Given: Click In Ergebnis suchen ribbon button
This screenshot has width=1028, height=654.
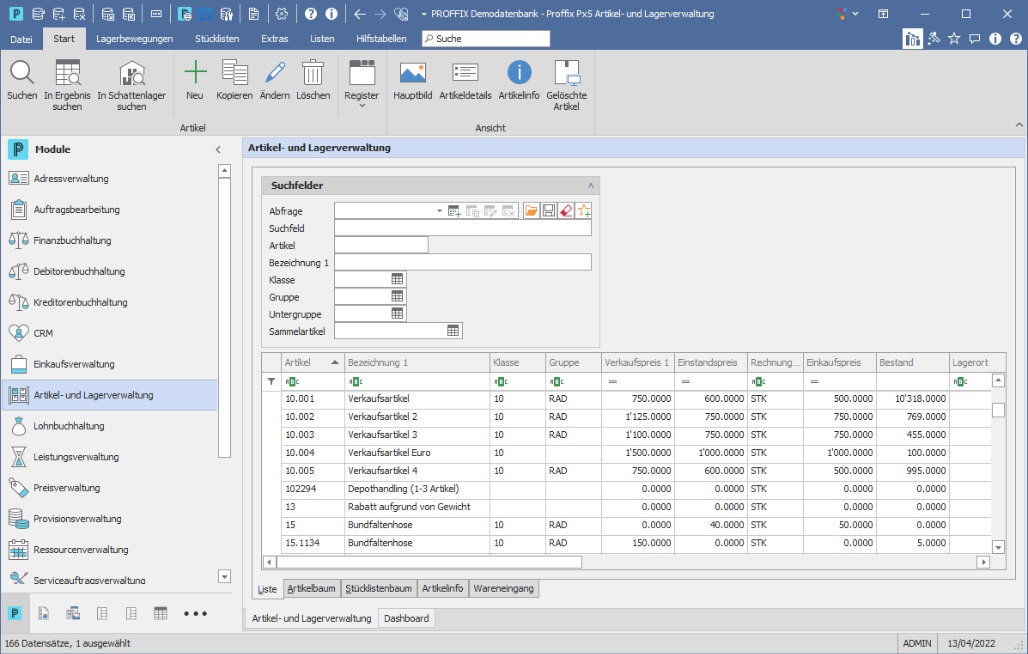Looking at the screenshot, I should (67, 85).
